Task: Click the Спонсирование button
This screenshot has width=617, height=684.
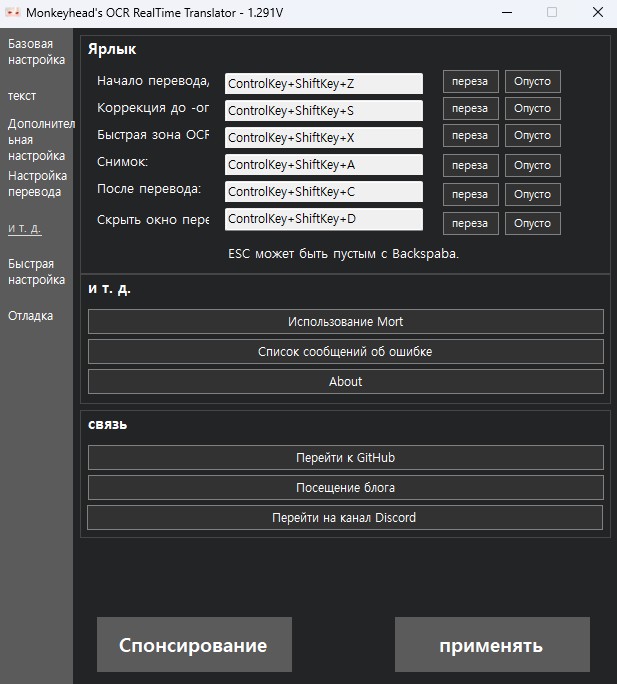Action: 194,644
